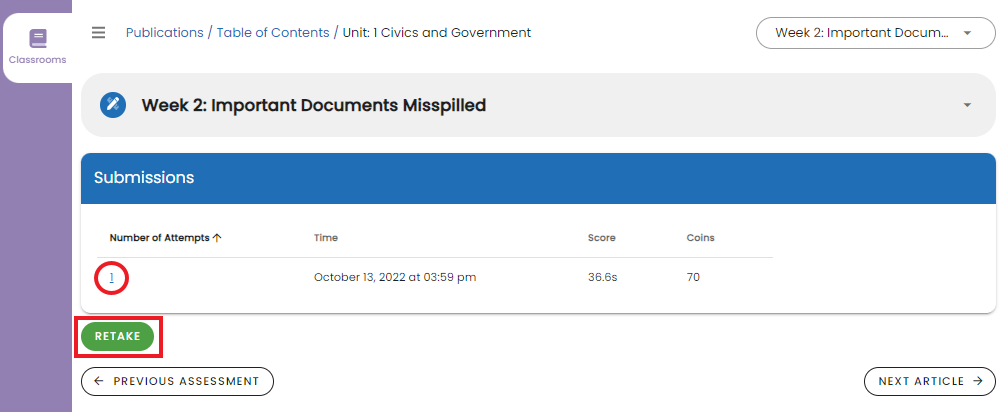Click the Time column header
The height and width of the screenshot is (412, 1007).
(326, 238)
